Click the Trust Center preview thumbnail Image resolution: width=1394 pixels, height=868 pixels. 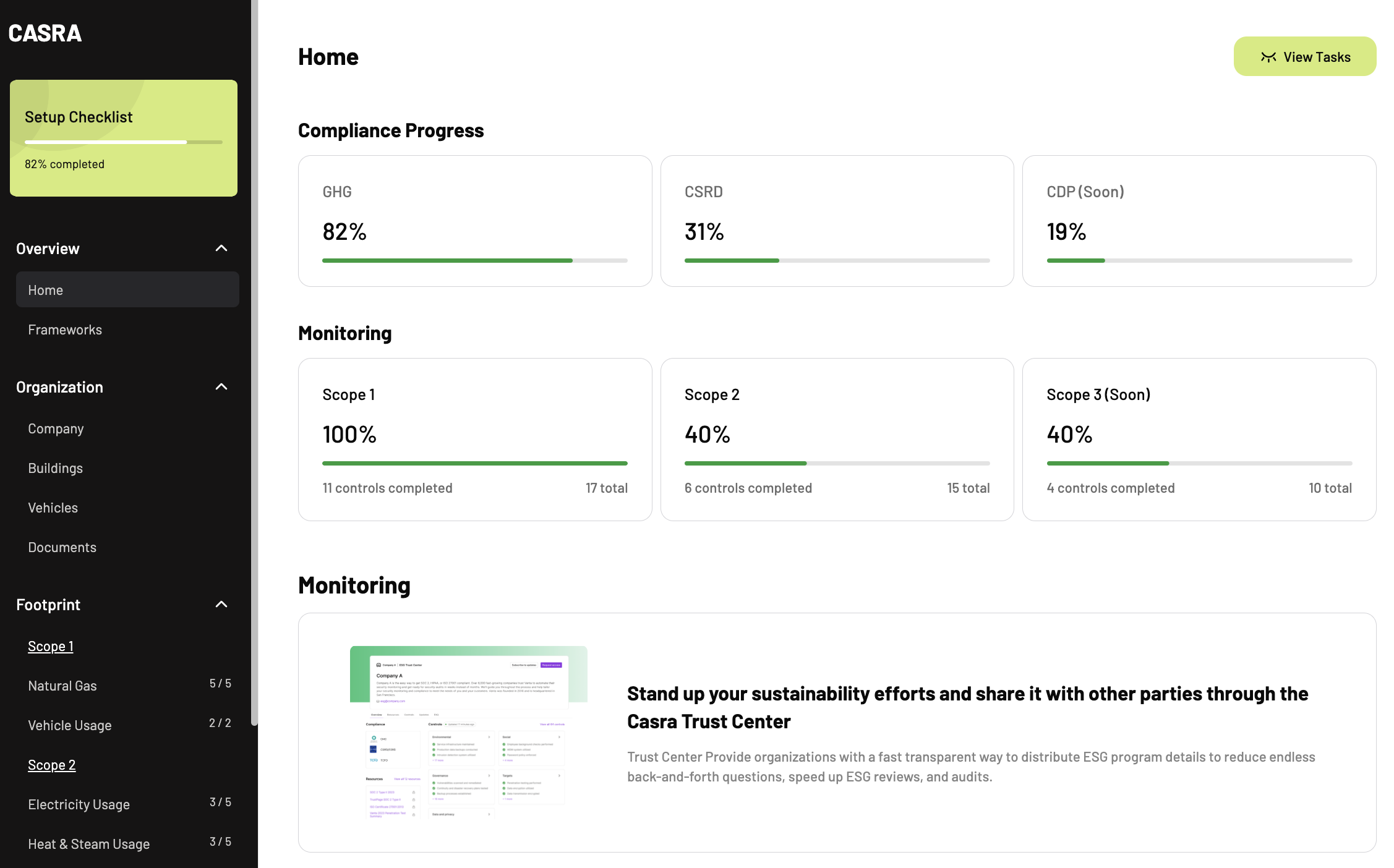468,733
